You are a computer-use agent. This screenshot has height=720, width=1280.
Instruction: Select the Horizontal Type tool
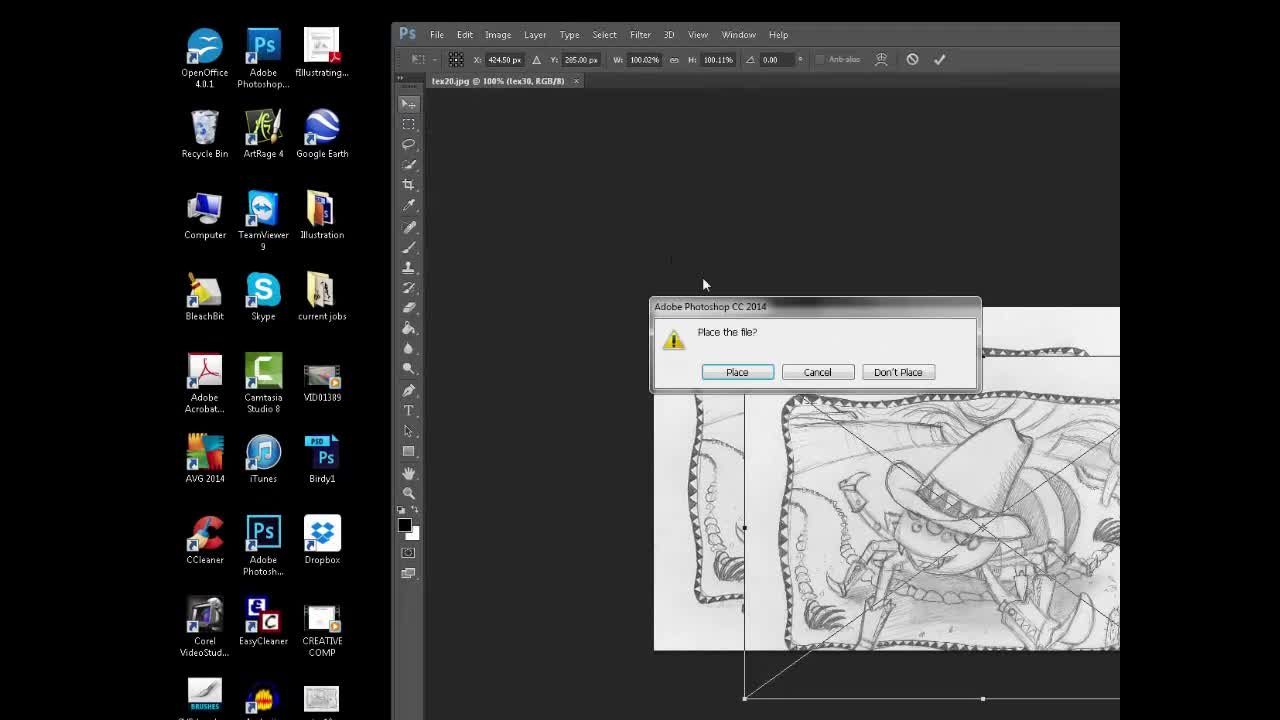tap(408, 411)
